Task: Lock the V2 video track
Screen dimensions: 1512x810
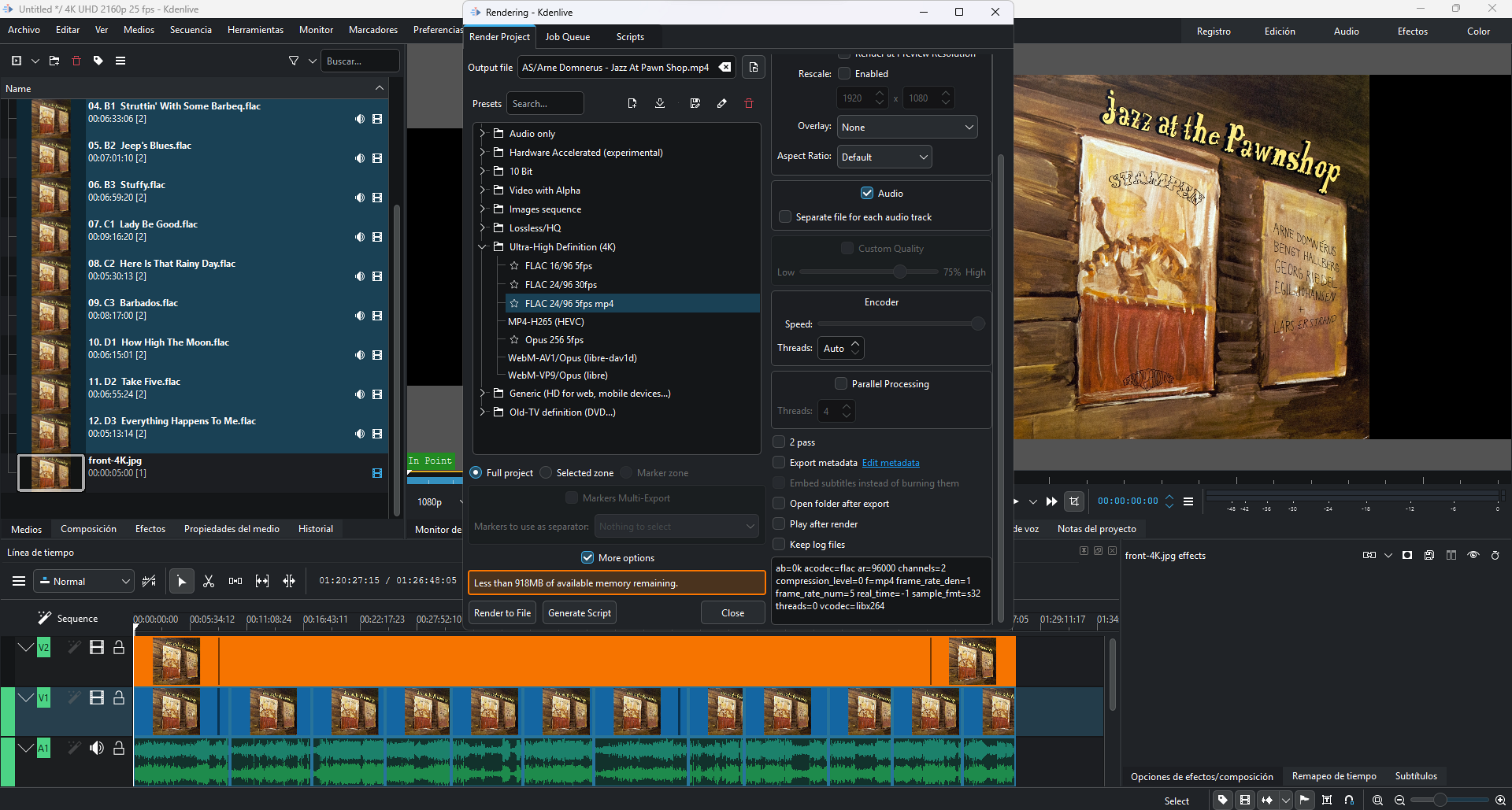Action: 119,647
